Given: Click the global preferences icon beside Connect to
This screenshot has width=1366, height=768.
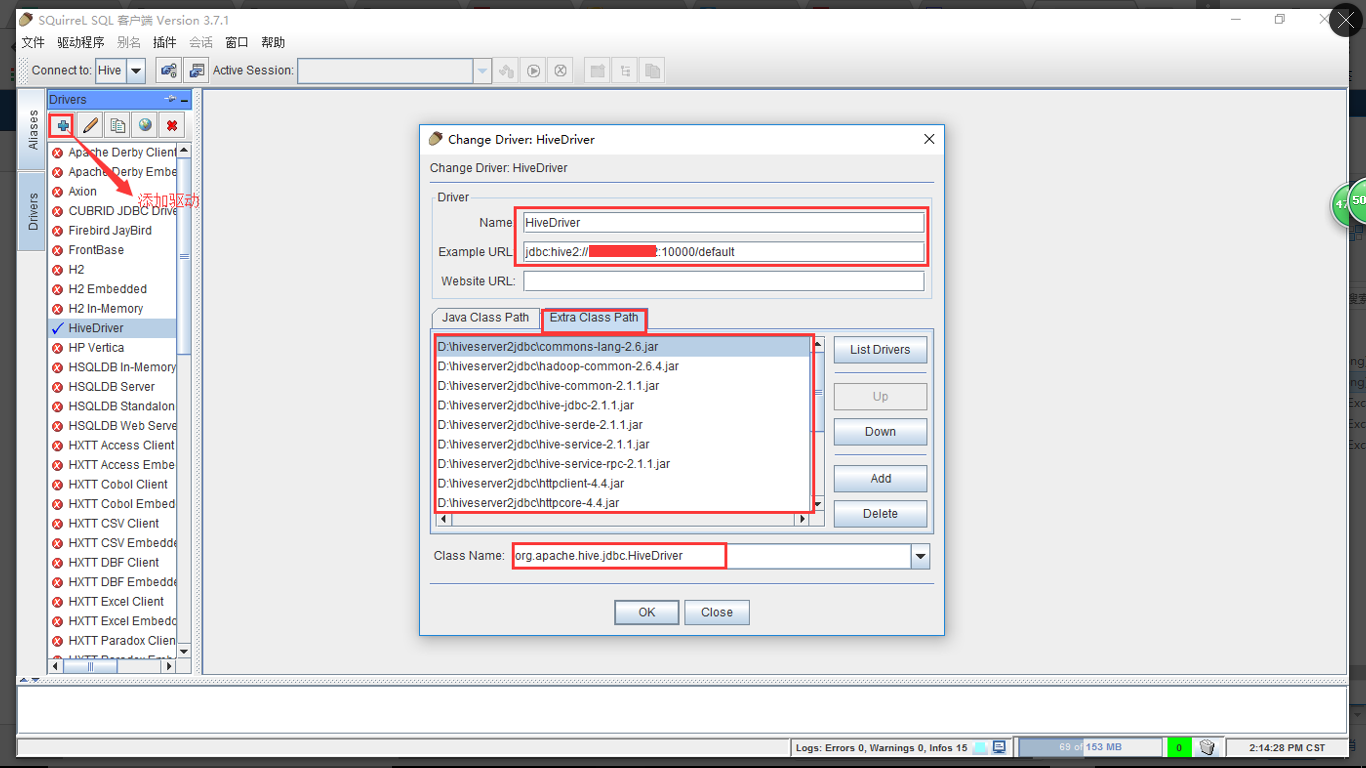Looking at the screenshot, I should coord(168,70).
